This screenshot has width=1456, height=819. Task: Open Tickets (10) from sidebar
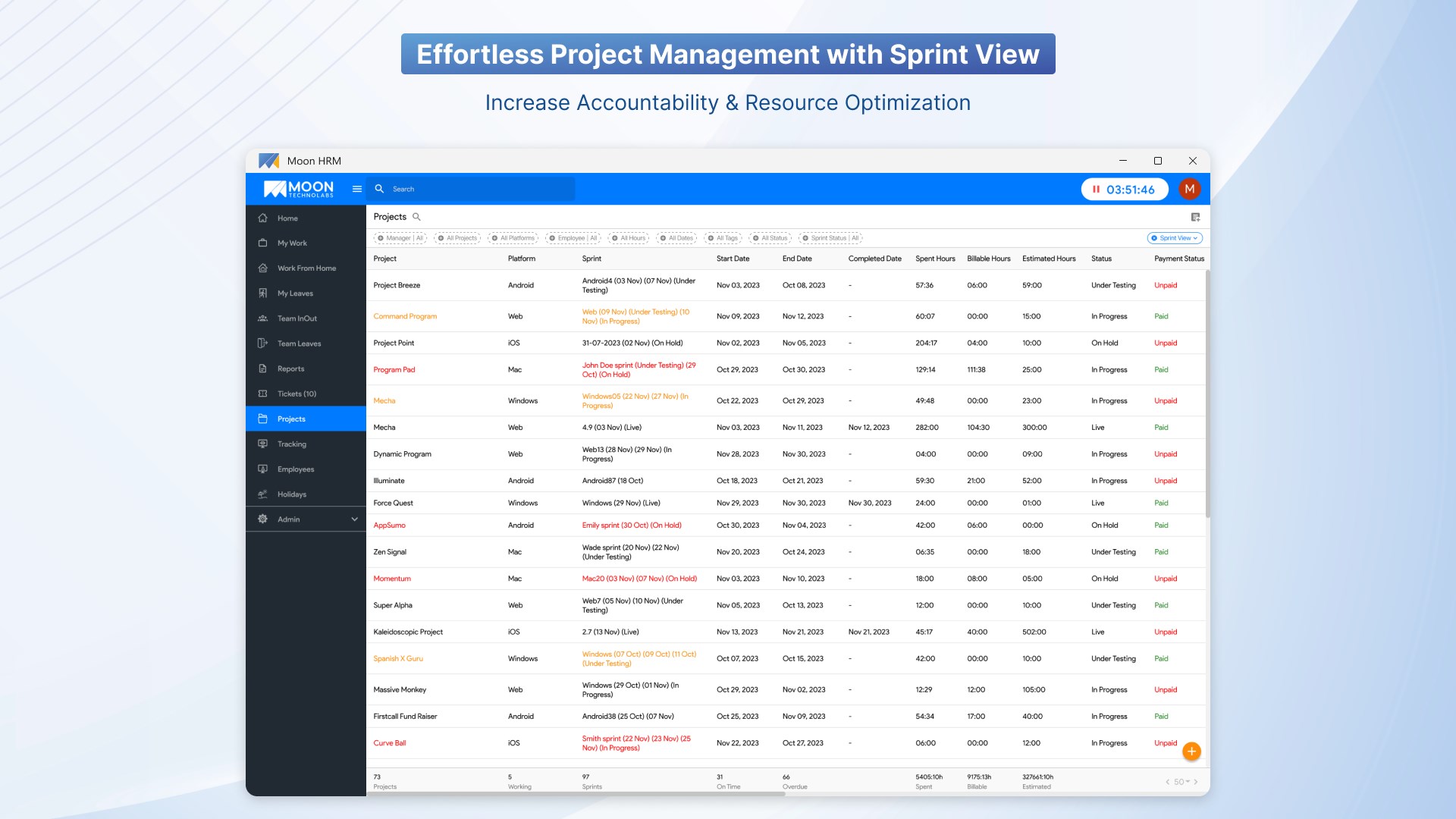(x=297, y=394)
